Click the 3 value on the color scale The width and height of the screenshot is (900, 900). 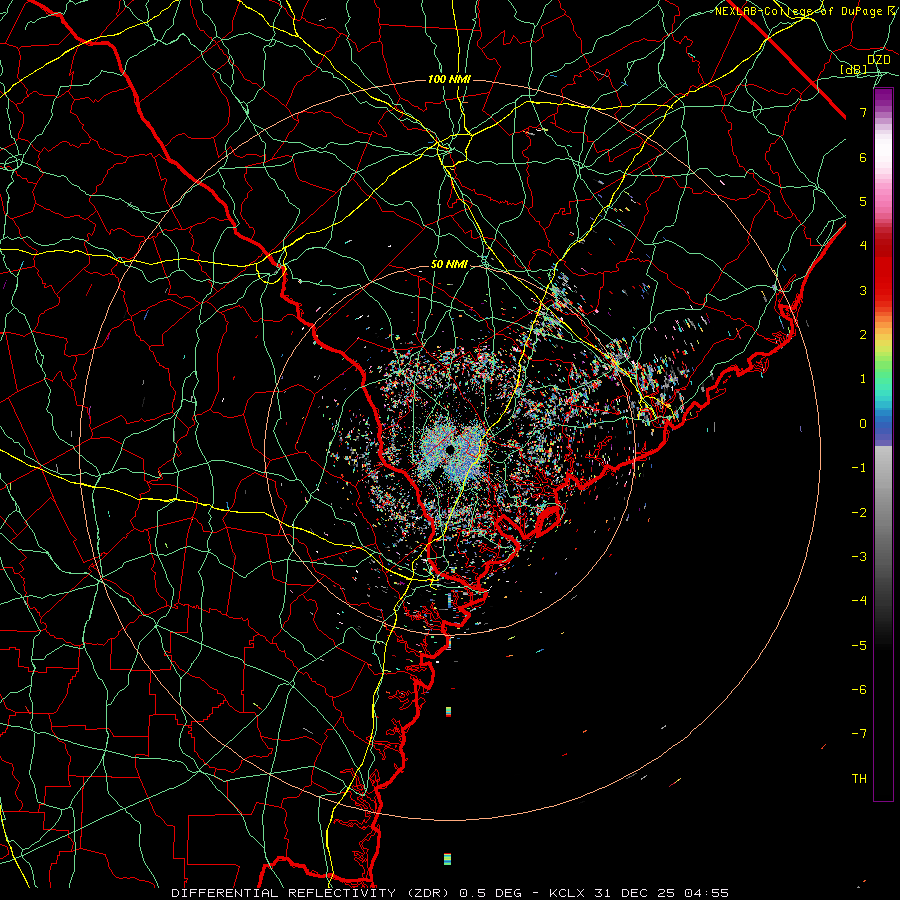[x=863, y=290]
